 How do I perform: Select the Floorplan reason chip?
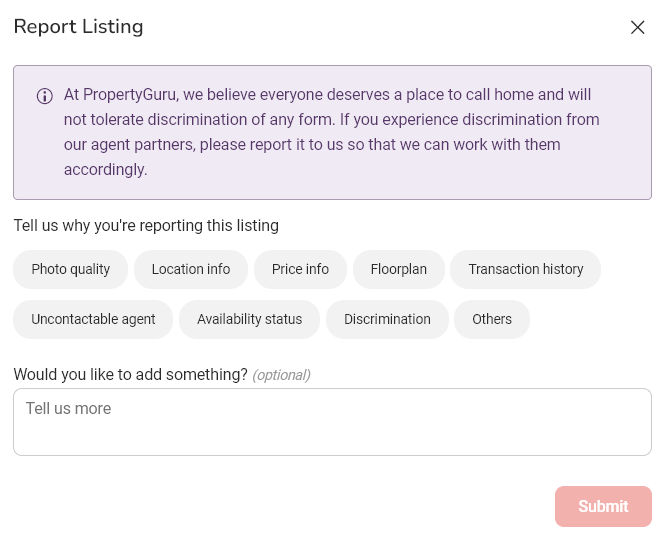click(x=398, y=269)
